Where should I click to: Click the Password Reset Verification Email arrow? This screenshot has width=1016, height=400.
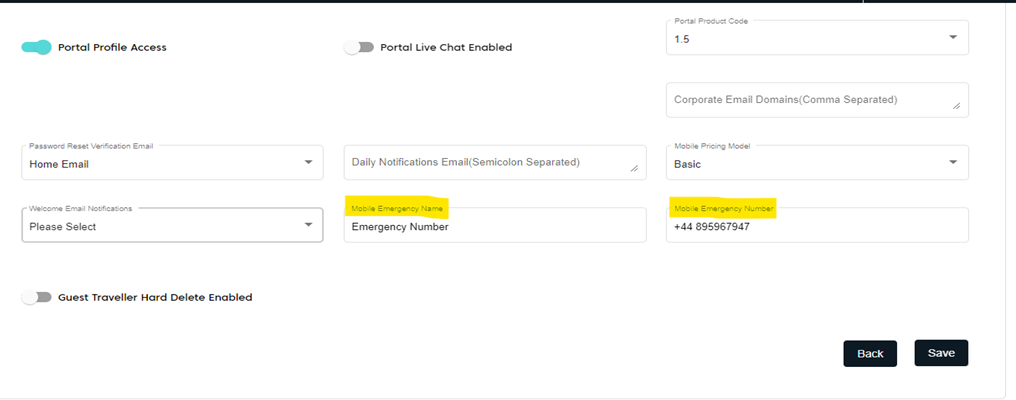pos(307,163)
